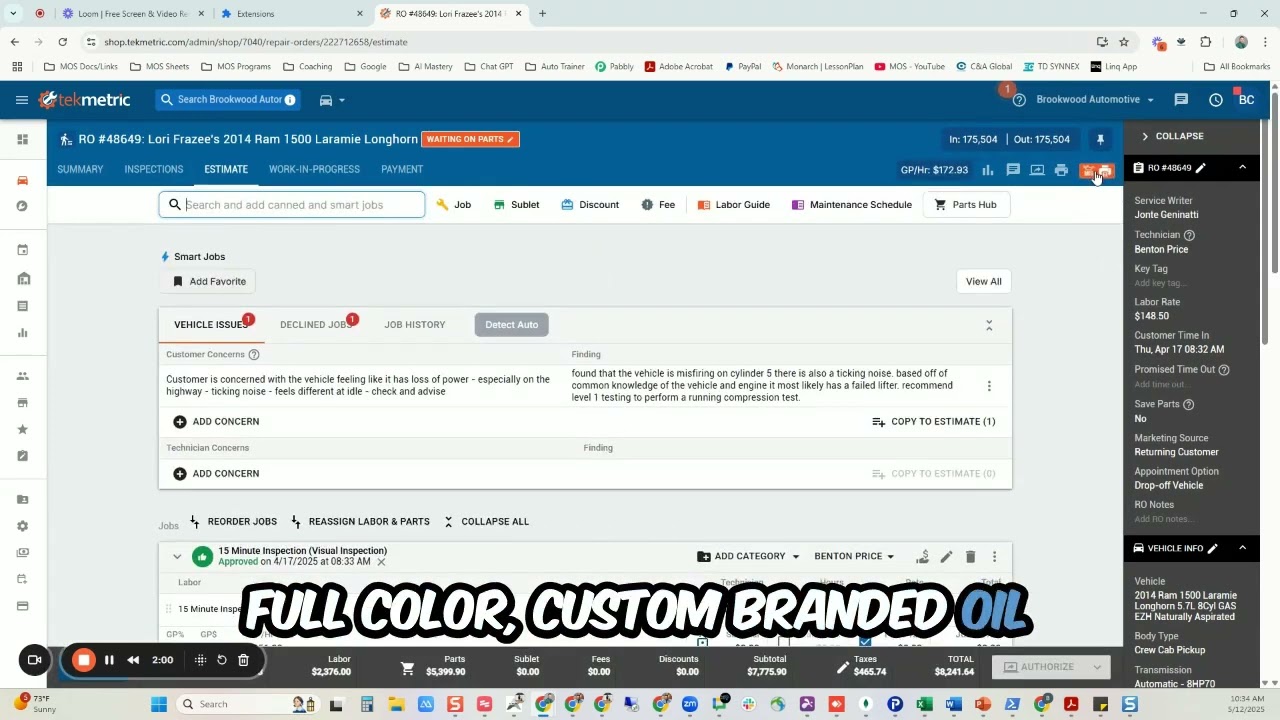Open the help question mark icon
1280x720 pixels.
pos(1019,100)
